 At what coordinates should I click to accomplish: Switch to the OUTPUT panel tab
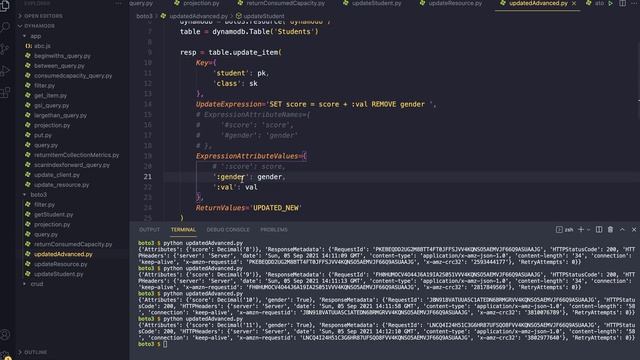pos(149,230)
